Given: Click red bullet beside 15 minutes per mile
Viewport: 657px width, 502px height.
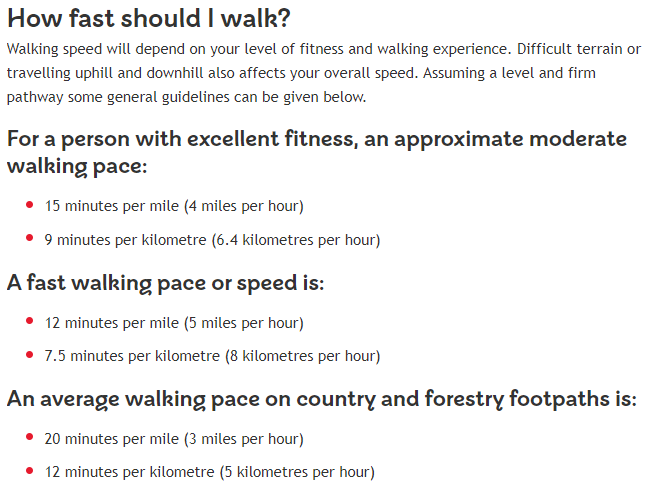Looking at the screenshot, I should 29,204.
